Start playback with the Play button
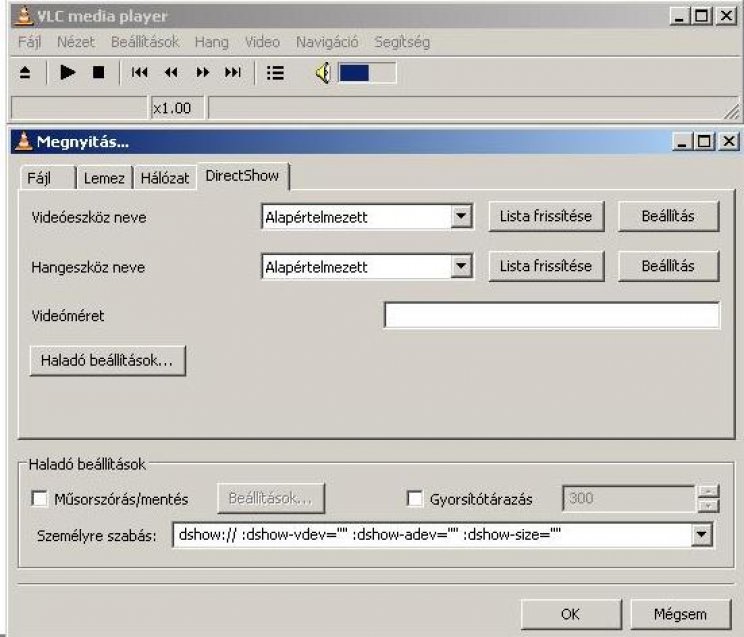The image size is (744, 637). coord(67,73)
